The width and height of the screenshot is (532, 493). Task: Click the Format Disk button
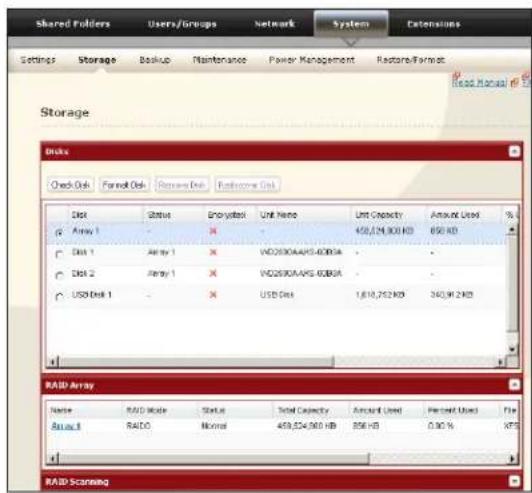(124, 185)
